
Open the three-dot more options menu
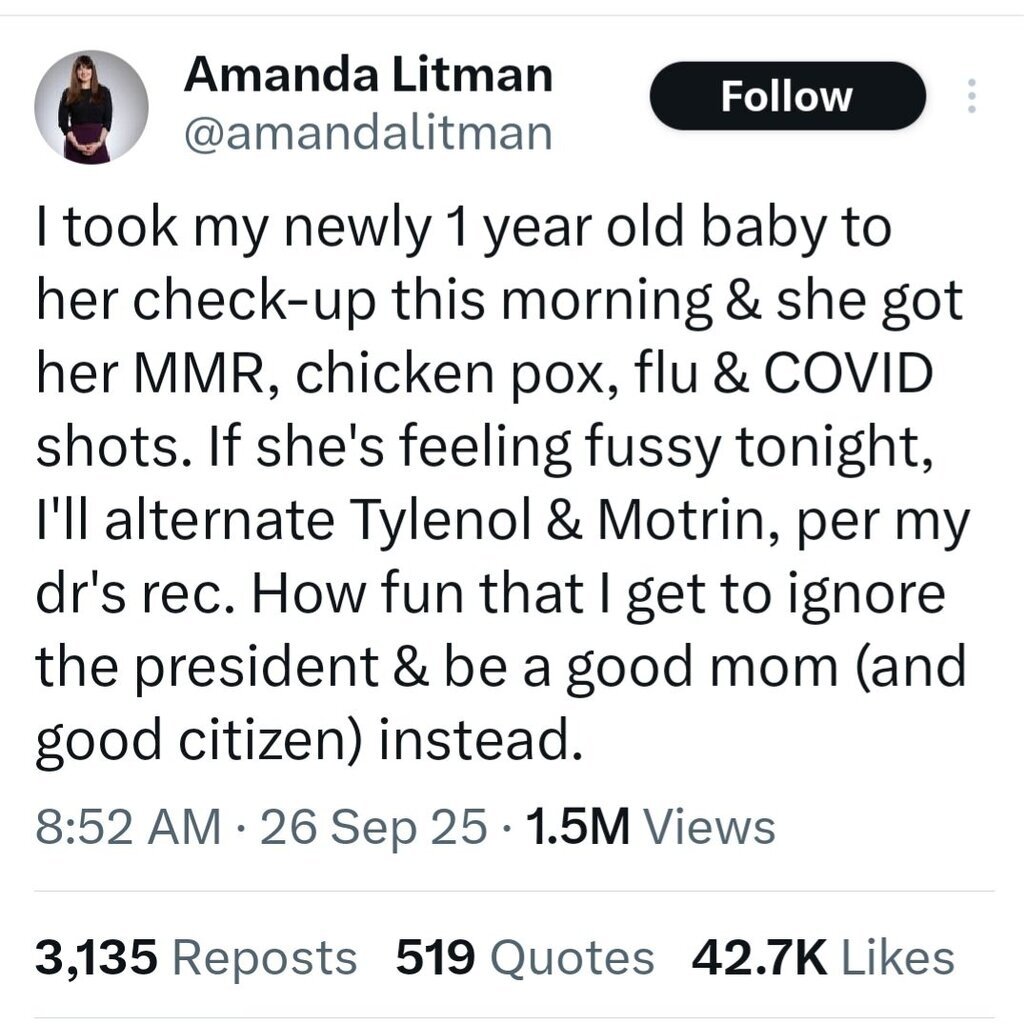pyautogui.click(x=969, y=96)
